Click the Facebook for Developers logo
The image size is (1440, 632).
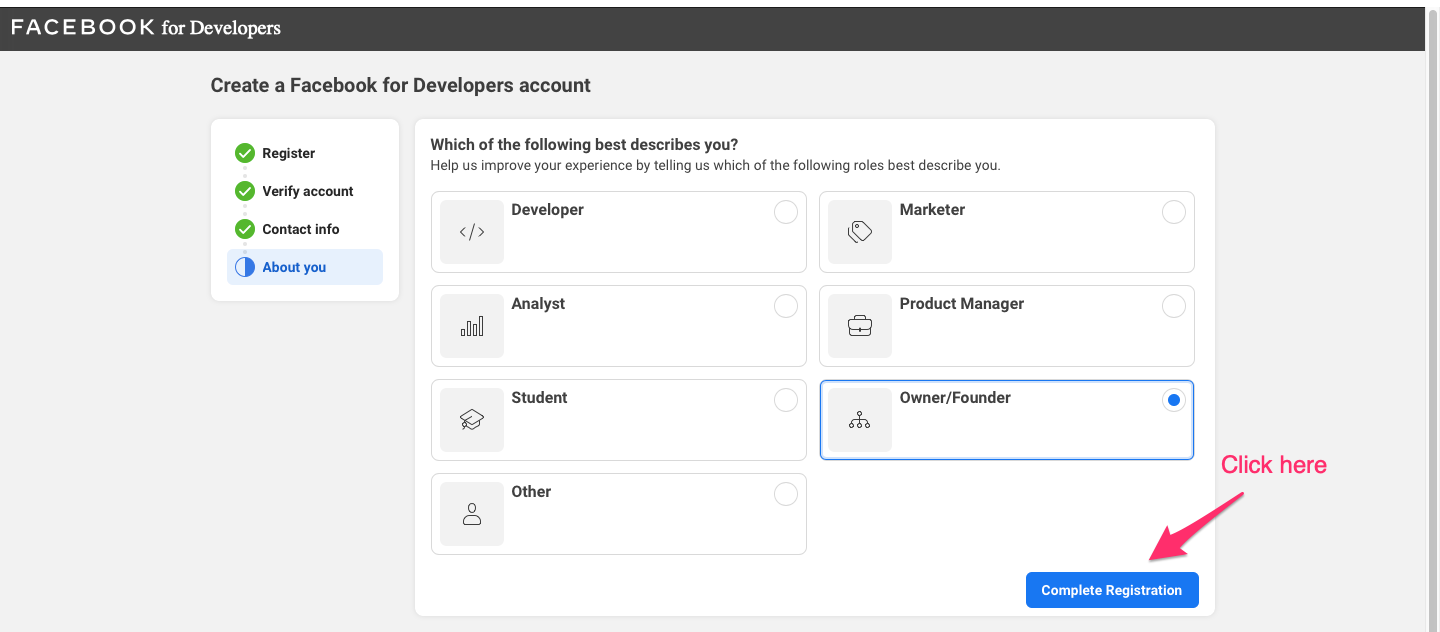[x=146, y=28]
